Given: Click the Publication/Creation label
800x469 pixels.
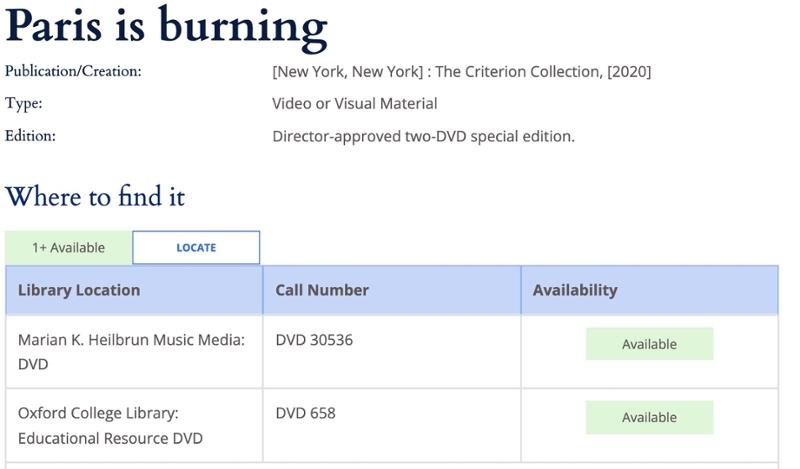Looking at the screenshot, I should (73, 71).
